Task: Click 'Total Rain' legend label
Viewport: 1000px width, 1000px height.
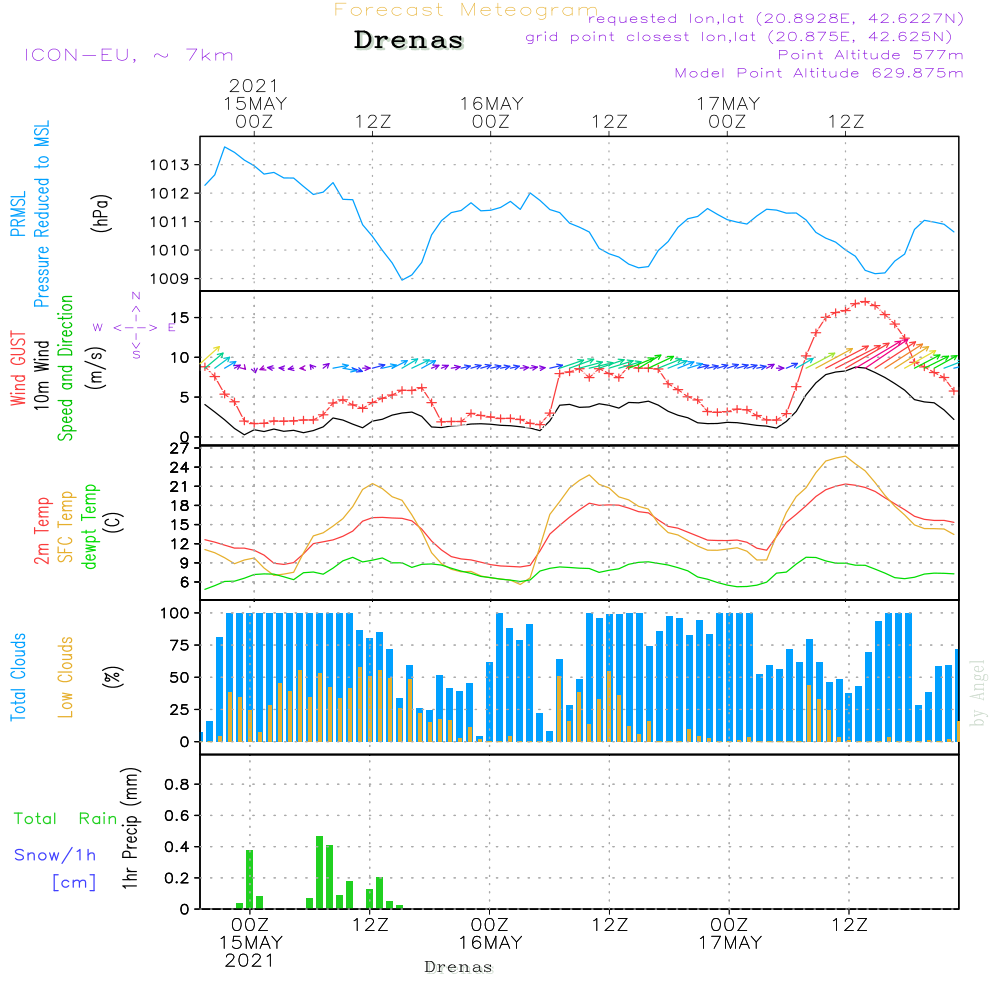Action: 66,819
